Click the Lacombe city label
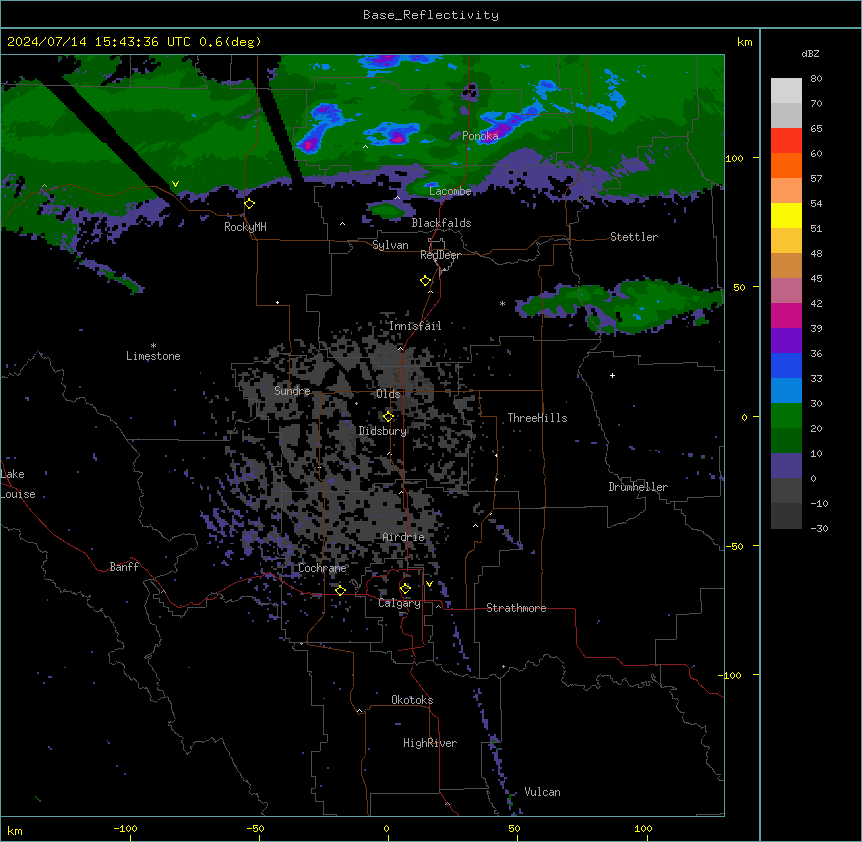 [x=450, y=191]
